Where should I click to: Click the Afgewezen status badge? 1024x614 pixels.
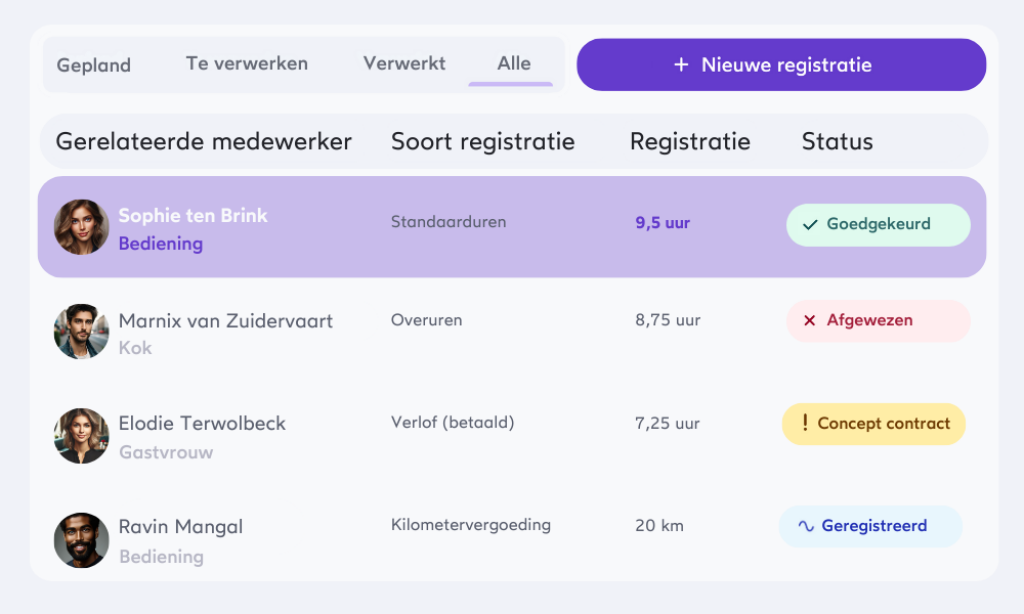coord(878,321)
